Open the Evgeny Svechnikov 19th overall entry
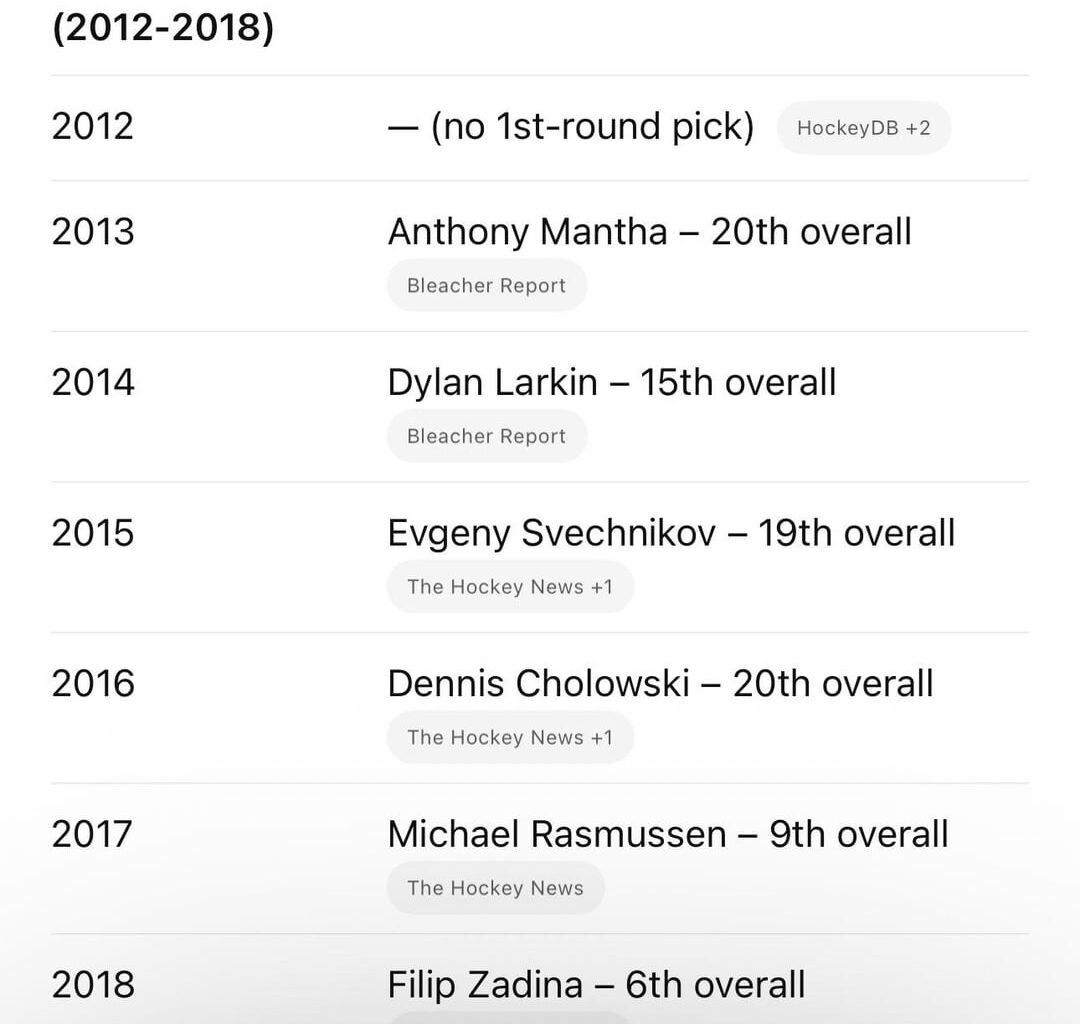Image resolution: width=1080 pixels, height=1024 pixels. pyautogui.click(x=672, y=533)
